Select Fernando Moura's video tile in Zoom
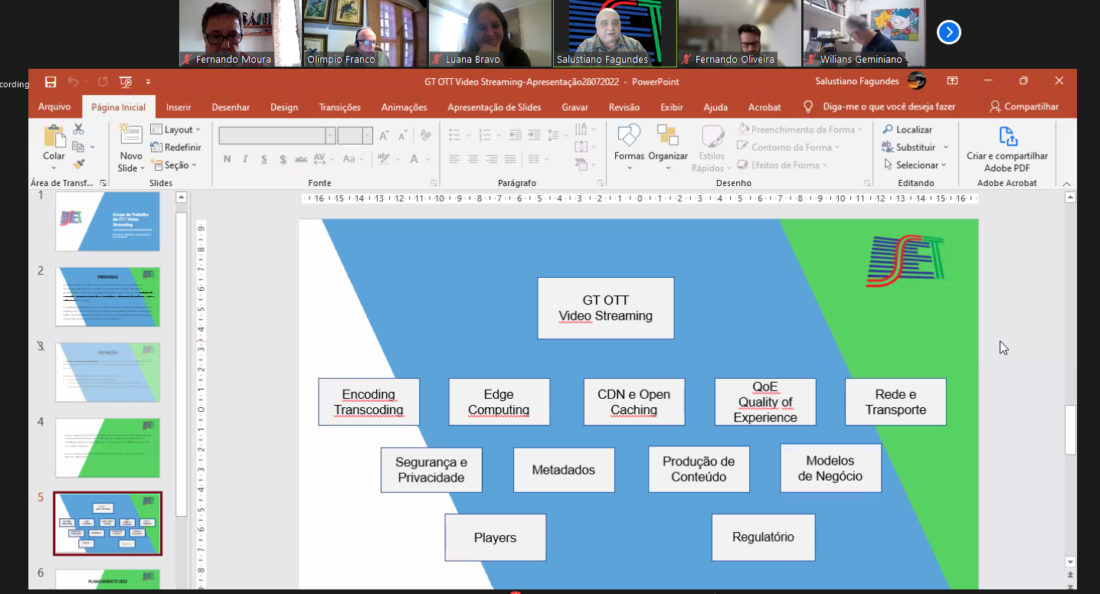The height and width of the screenshot is (594, 1100). point(241,33)
